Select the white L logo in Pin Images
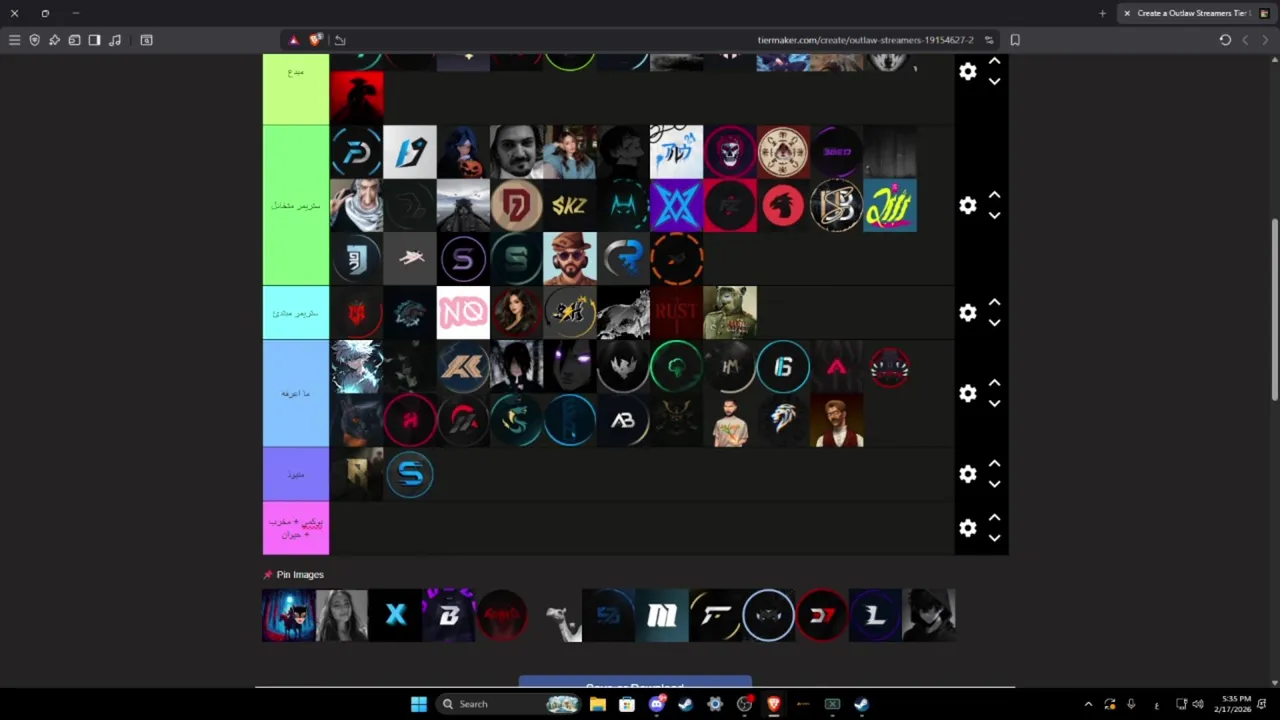Viewport: 1280px width, 720px height. pyautogui.click(x=875, y=615)
